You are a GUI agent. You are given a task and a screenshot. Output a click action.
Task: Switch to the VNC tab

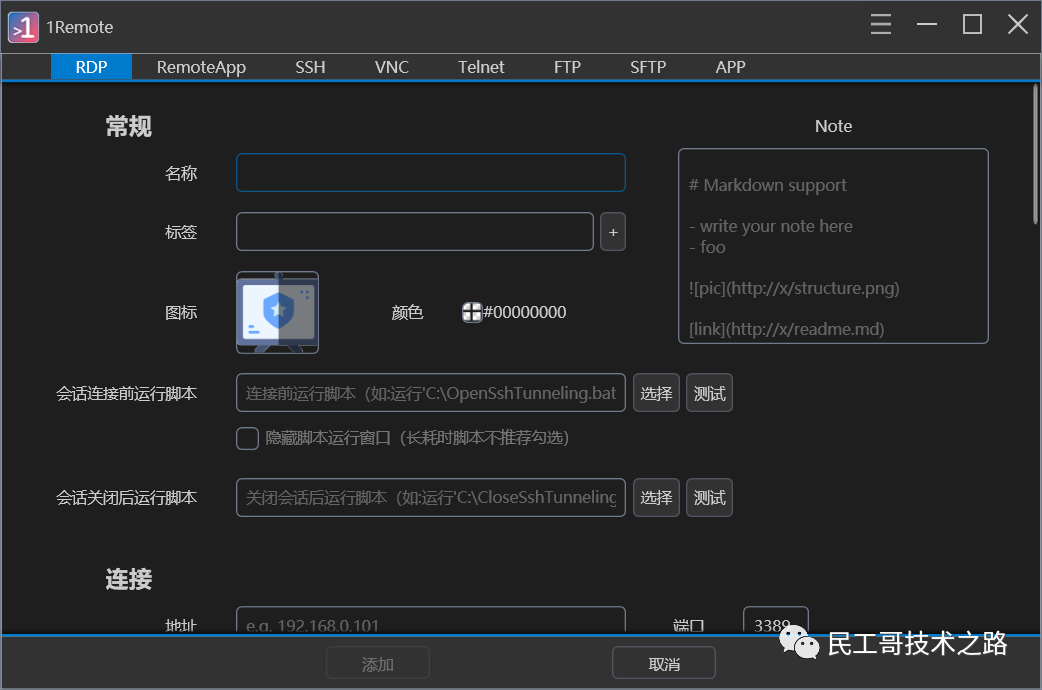click(392, 67)
